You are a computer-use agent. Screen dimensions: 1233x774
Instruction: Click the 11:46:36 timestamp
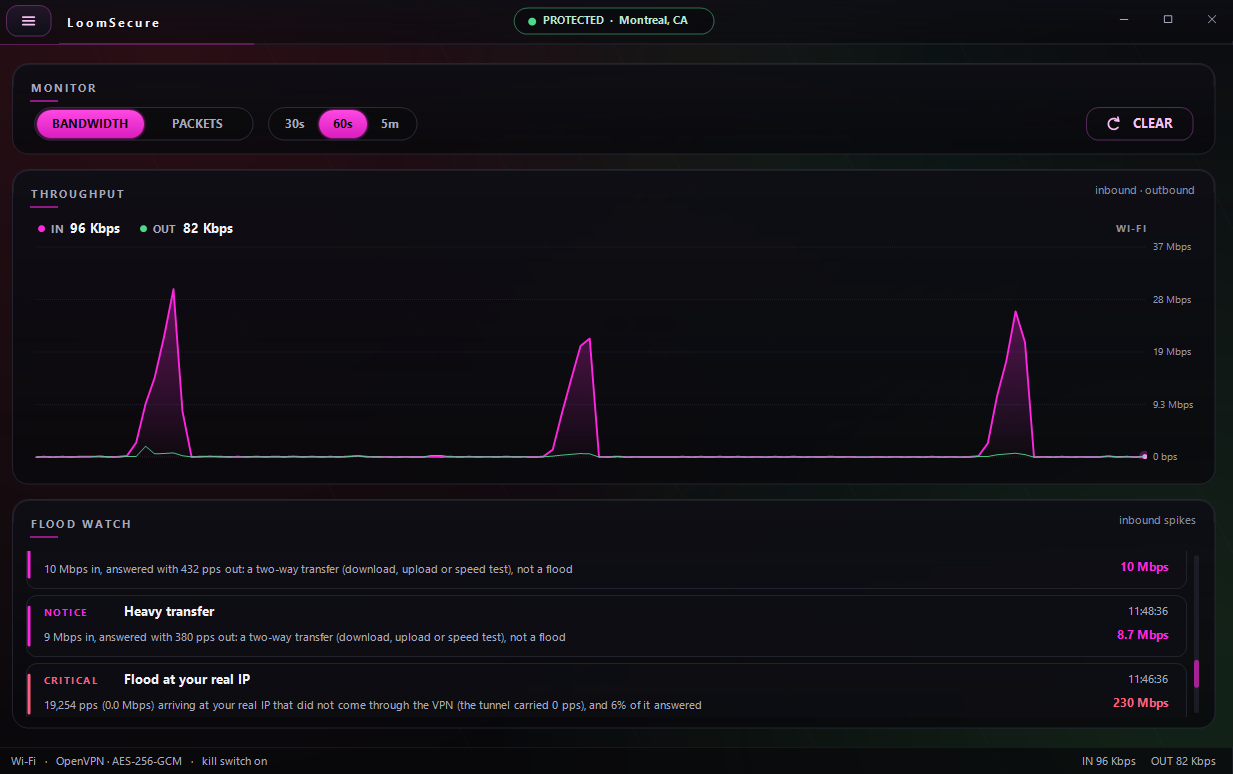[x=1148, y=679]
